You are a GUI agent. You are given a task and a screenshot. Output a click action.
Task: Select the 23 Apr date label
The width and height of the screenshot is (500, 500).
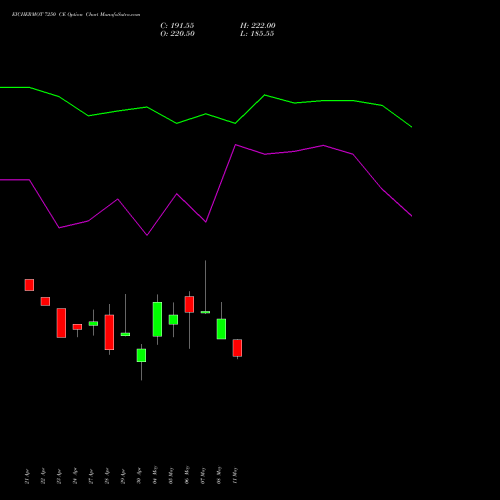59,476
